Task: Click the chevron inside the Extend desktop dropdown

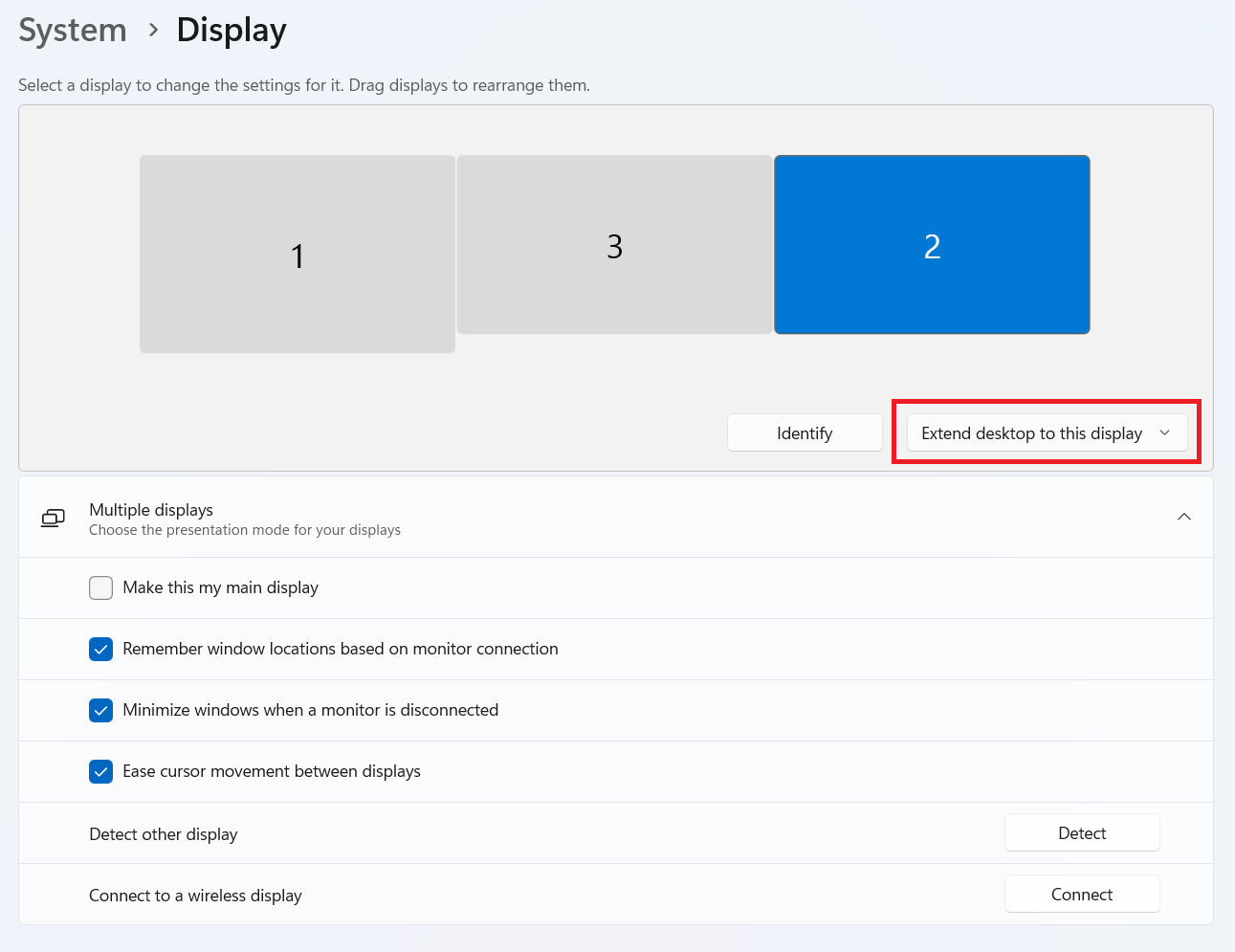Action: click(1164, 433)
